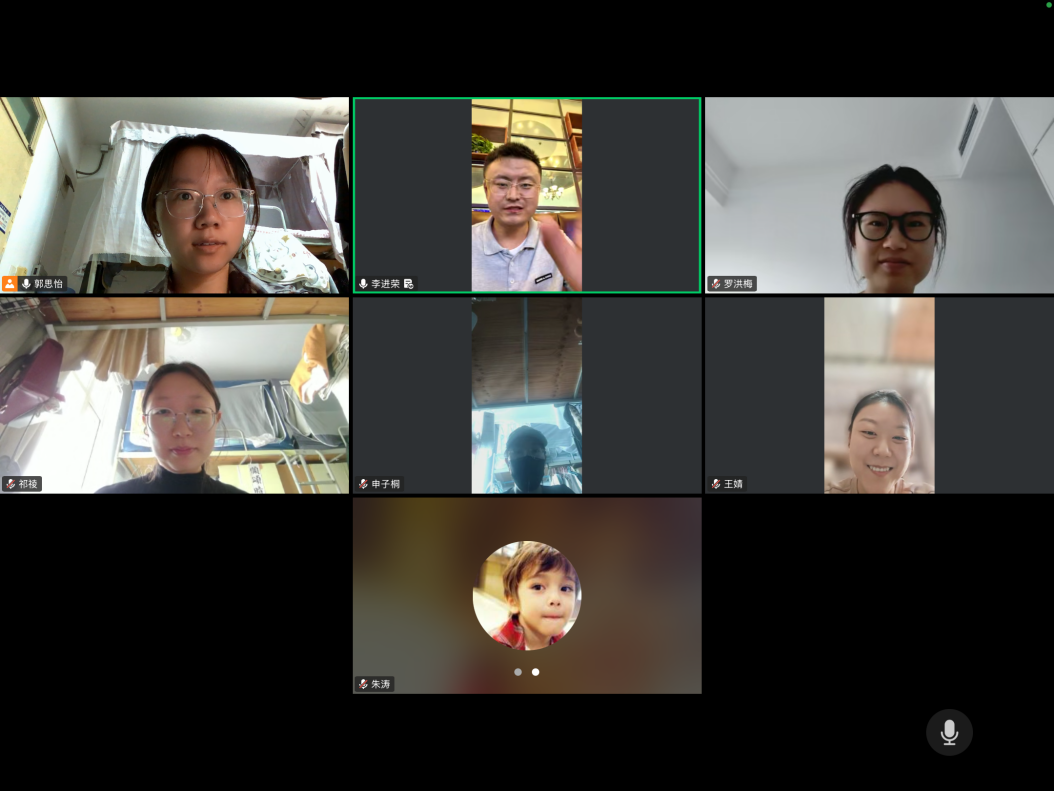The height and width of the screenshot is (791, 1054).
Task: Click the name label text 王婧
Action: (x=733, y=484)
